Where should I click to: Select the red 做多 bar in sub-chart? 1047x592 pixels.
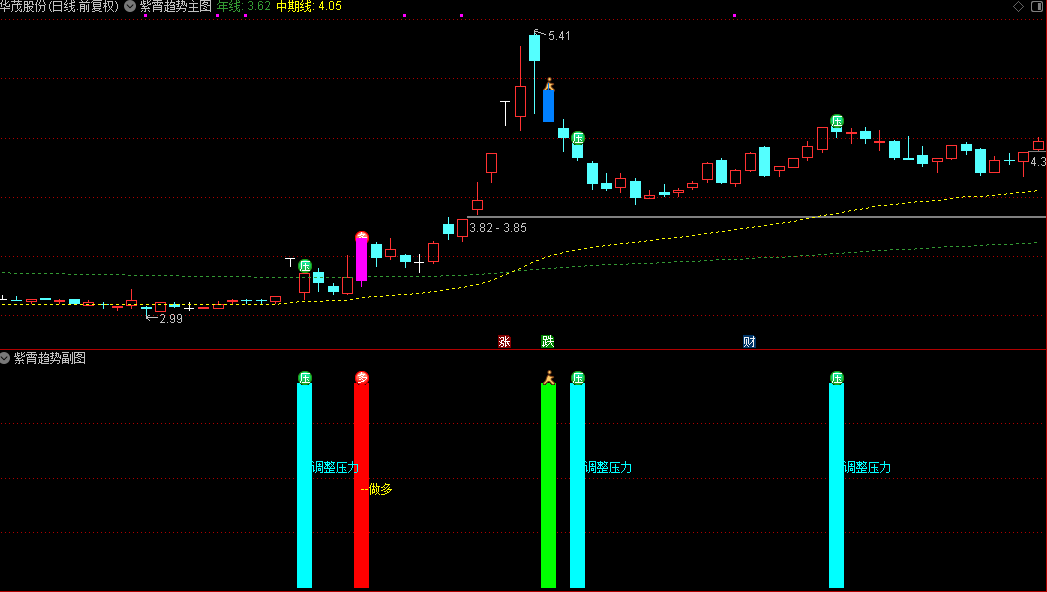click(361, 485)
